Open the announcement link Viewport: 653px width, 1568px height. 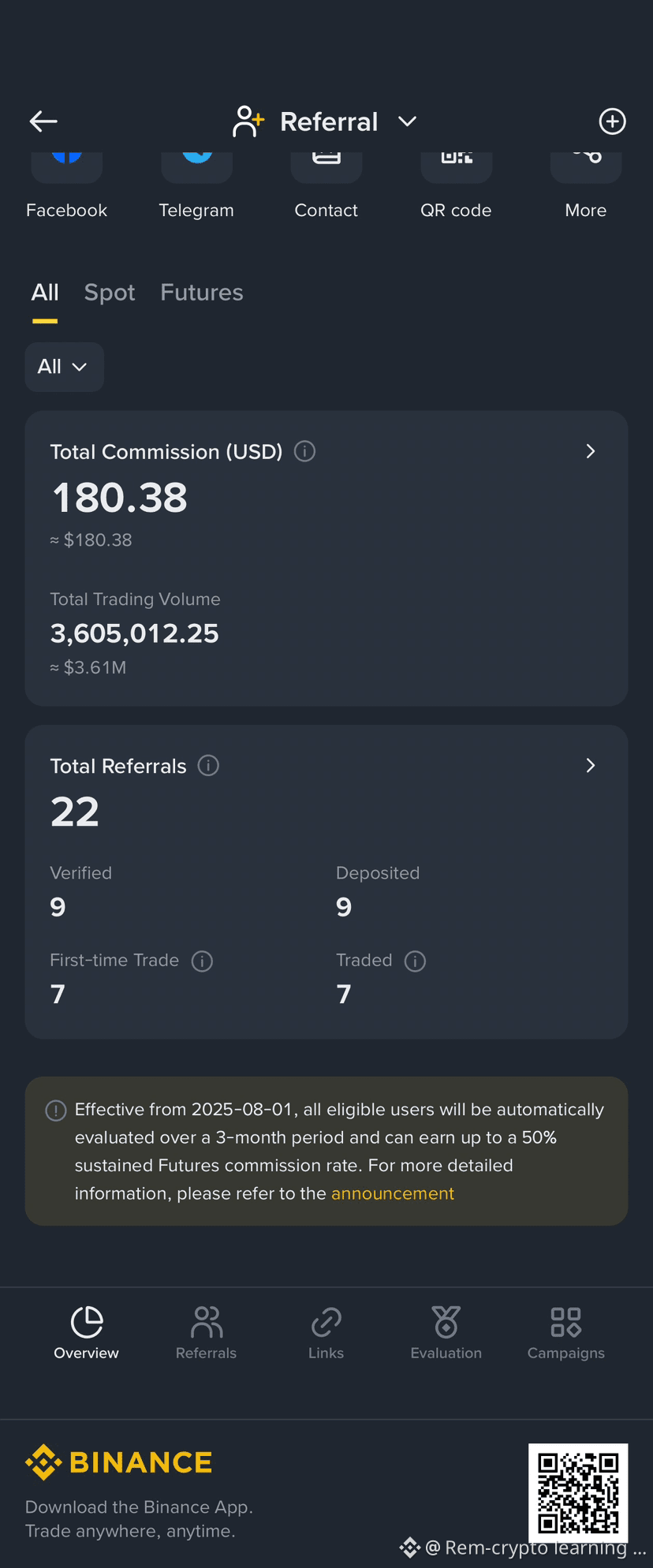393,1193
